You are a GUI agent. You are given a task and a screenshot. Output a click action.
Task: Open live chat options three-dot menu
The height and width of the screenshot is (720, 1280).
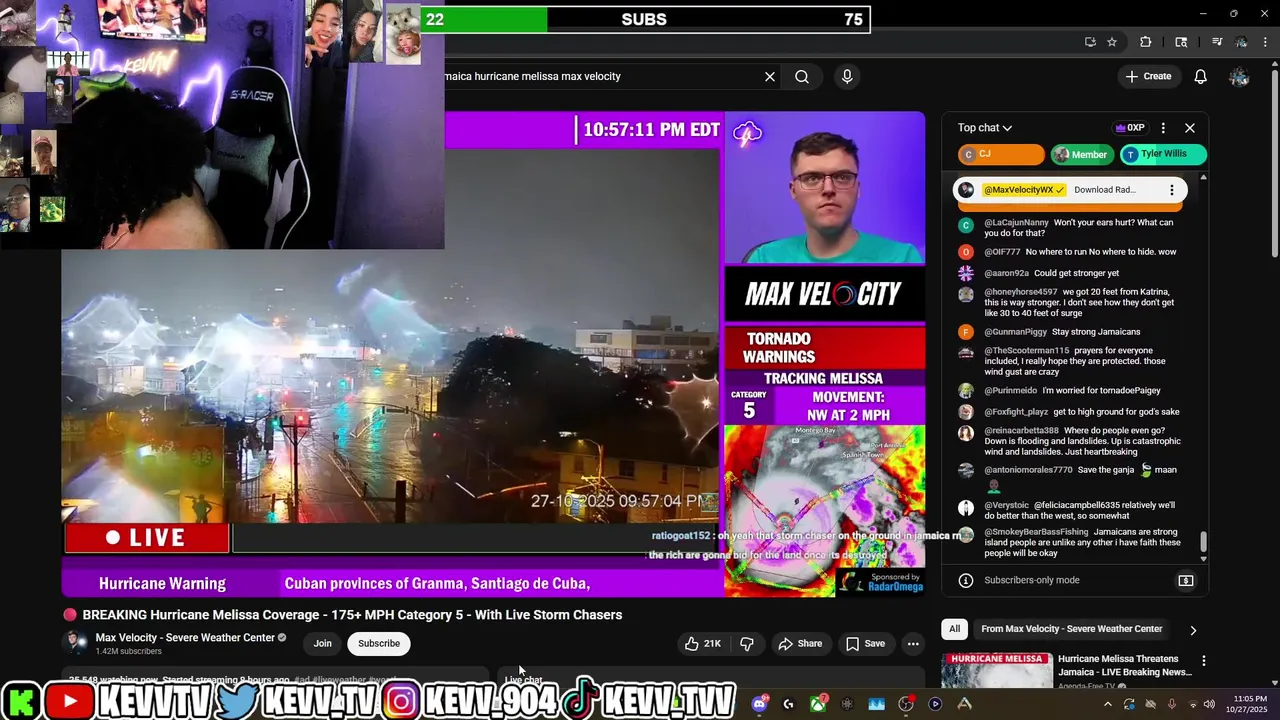pos(1163,128)
